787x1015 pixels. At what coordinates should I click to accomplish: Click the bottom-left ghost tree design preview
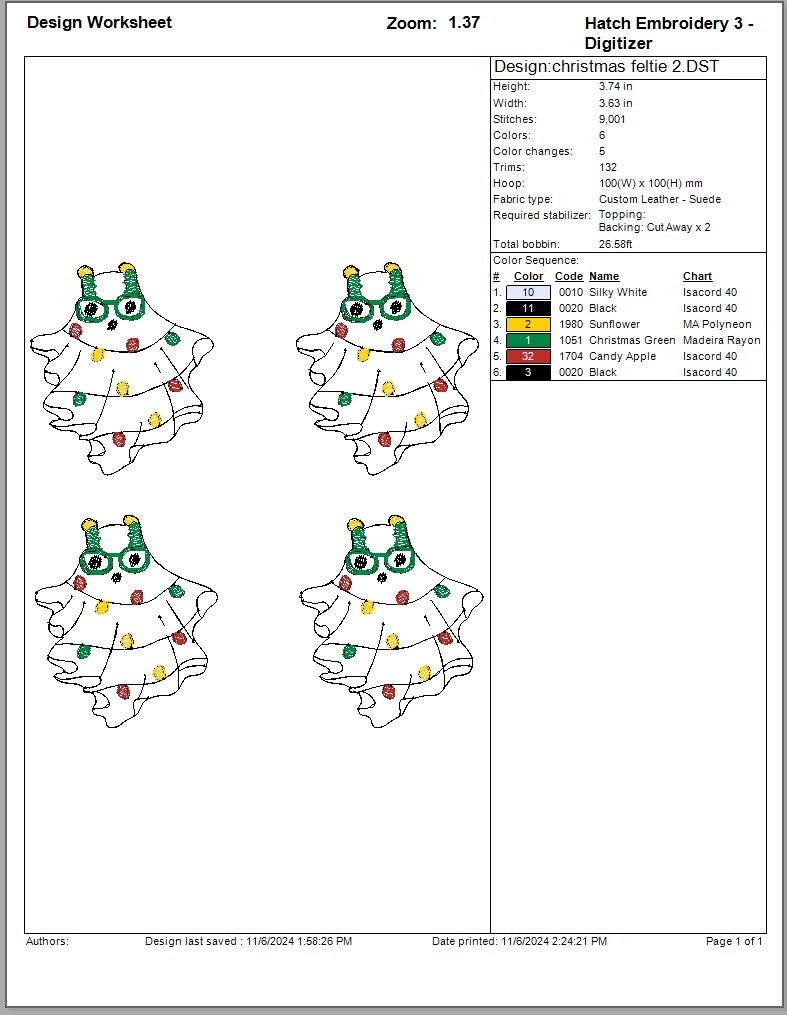(x=125, y=620)
